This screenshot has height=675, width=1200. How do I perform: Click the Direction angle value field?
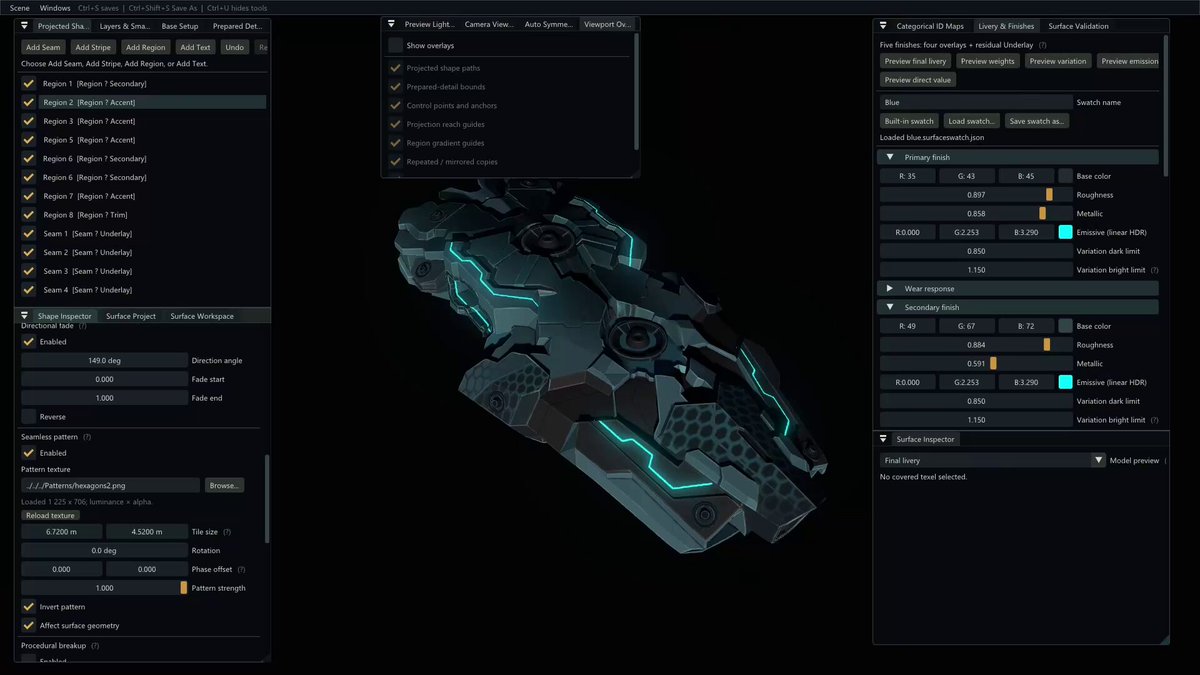pyautogui.click(x=104, y=360)
